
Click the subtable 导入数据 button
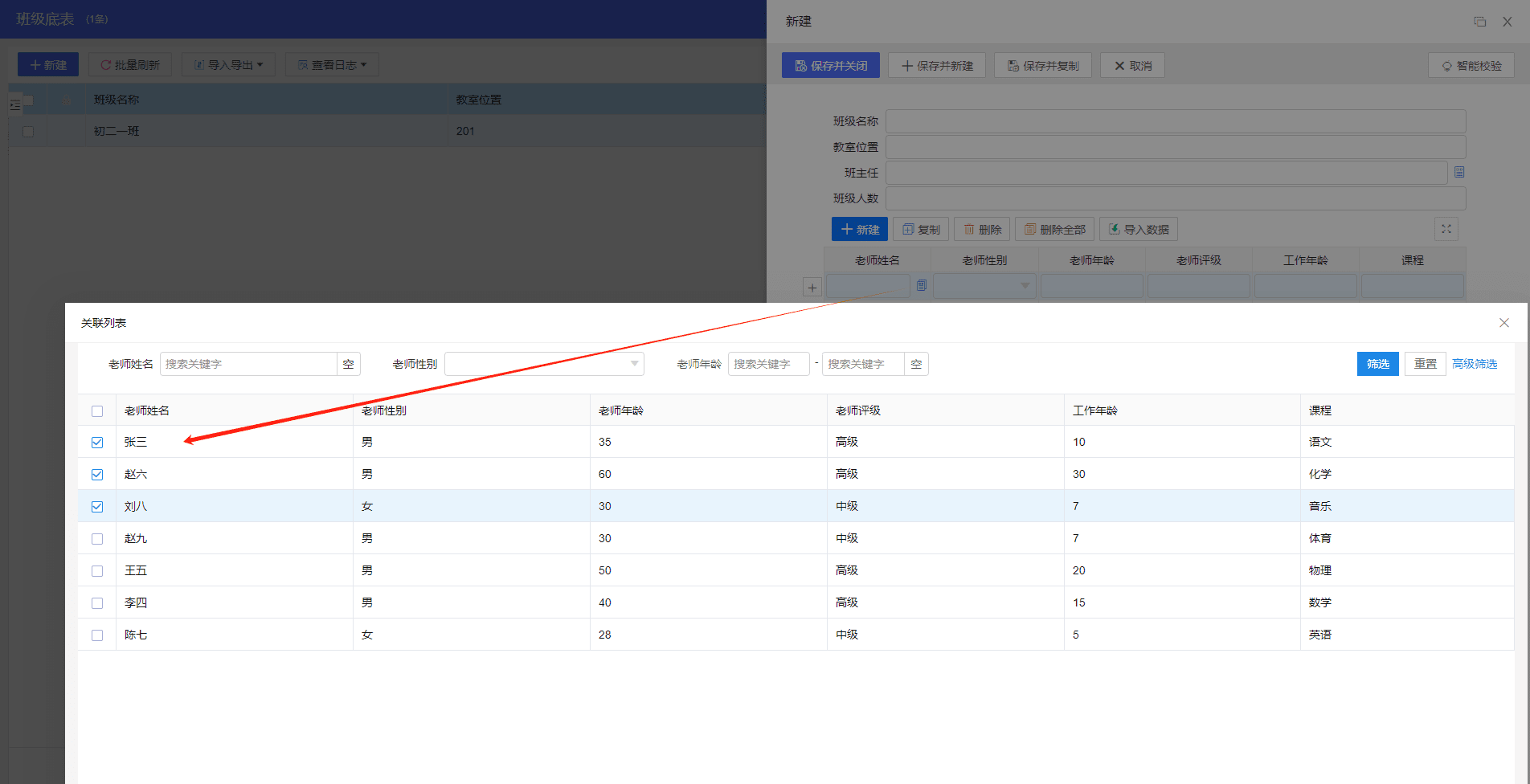tap(1139, 229)
